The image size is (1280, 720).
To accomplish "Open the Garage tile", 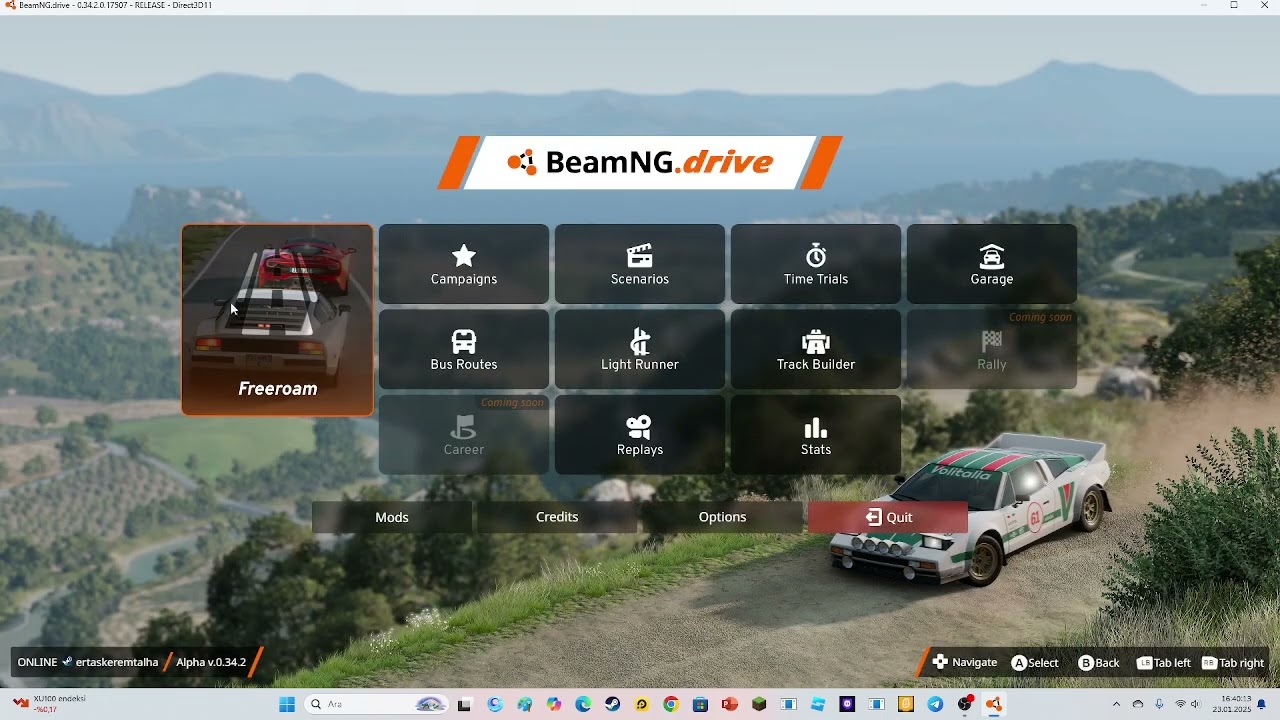I will pos(992,264).
